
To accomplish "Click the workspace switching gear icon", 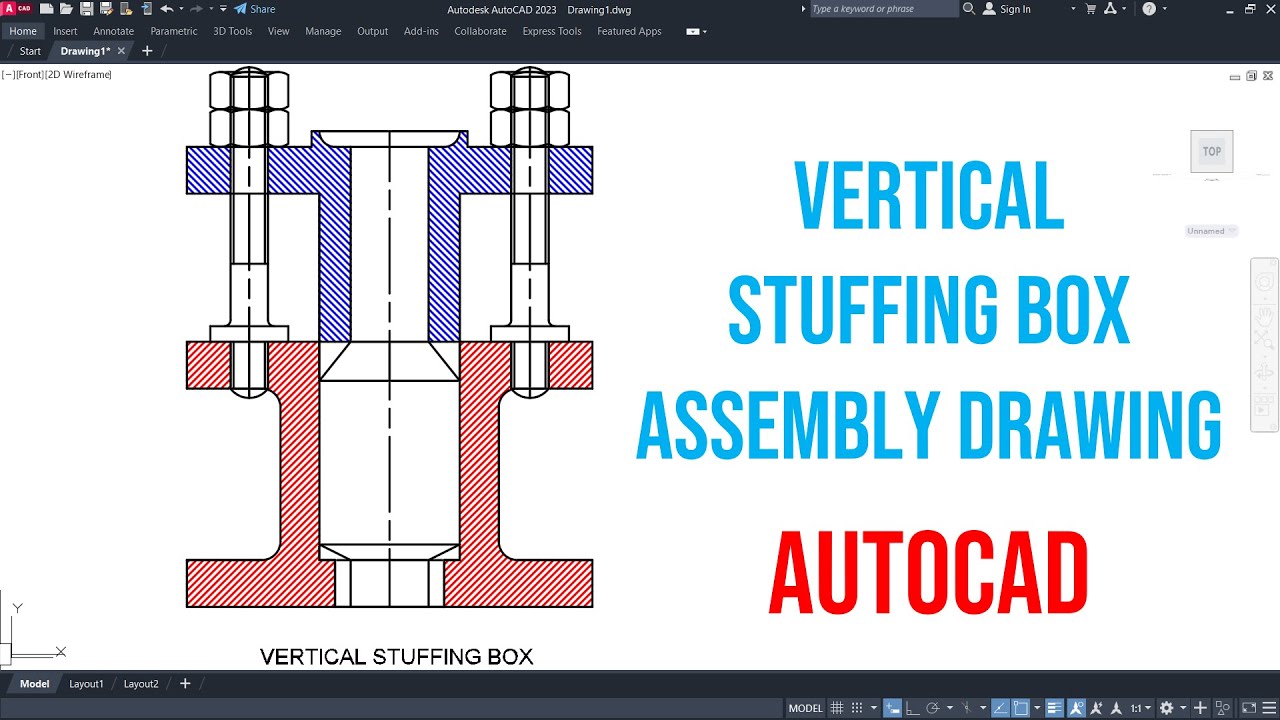I will [1165, 708].
